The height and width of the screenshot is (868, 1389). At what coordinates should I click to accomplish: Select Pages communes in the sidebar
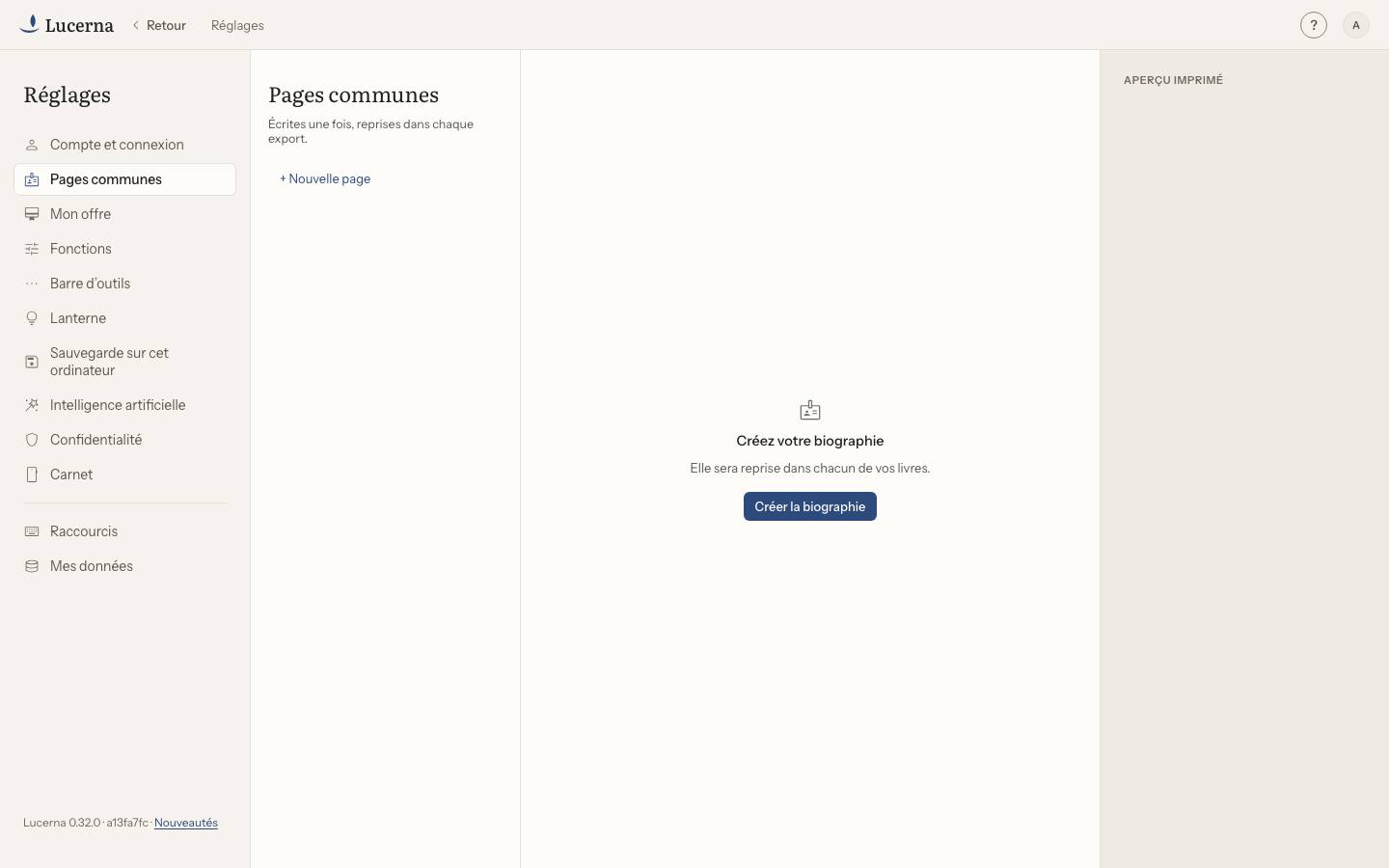pyautogui.click(x=125, y=179)
